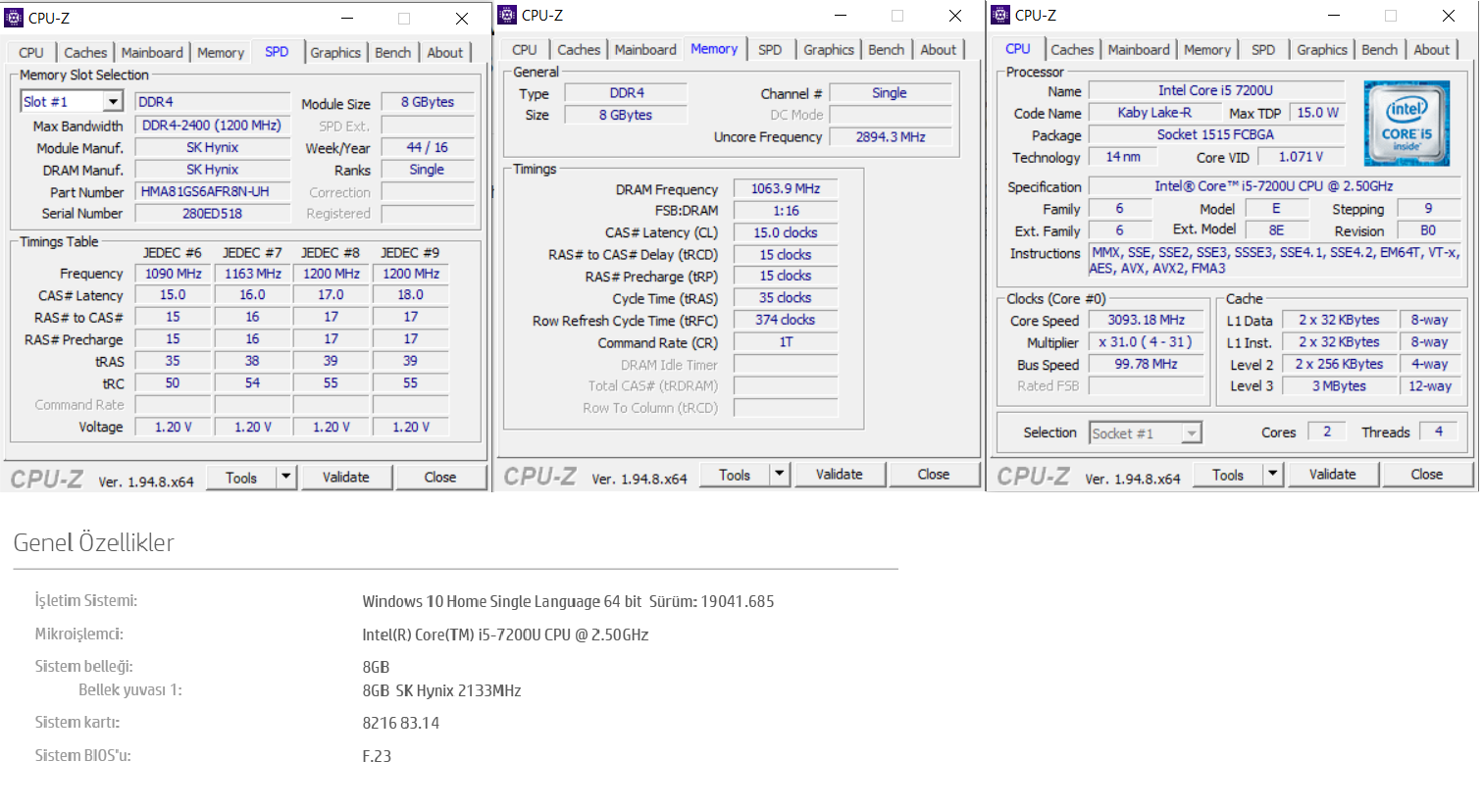Image resolution: width=1483 pixels, height=812 pixels.
Task: Click the Week/Year value 44 / 16
Action: coord(428,147)
